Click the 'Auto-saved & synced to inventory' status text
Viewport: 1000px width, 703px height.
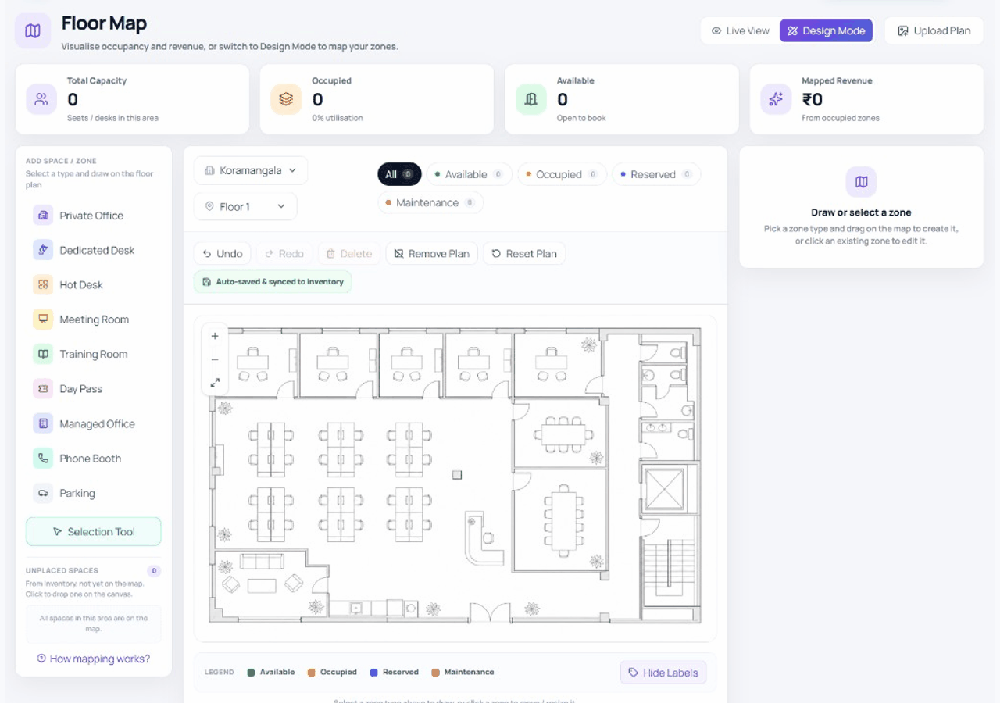coord(279,282)
